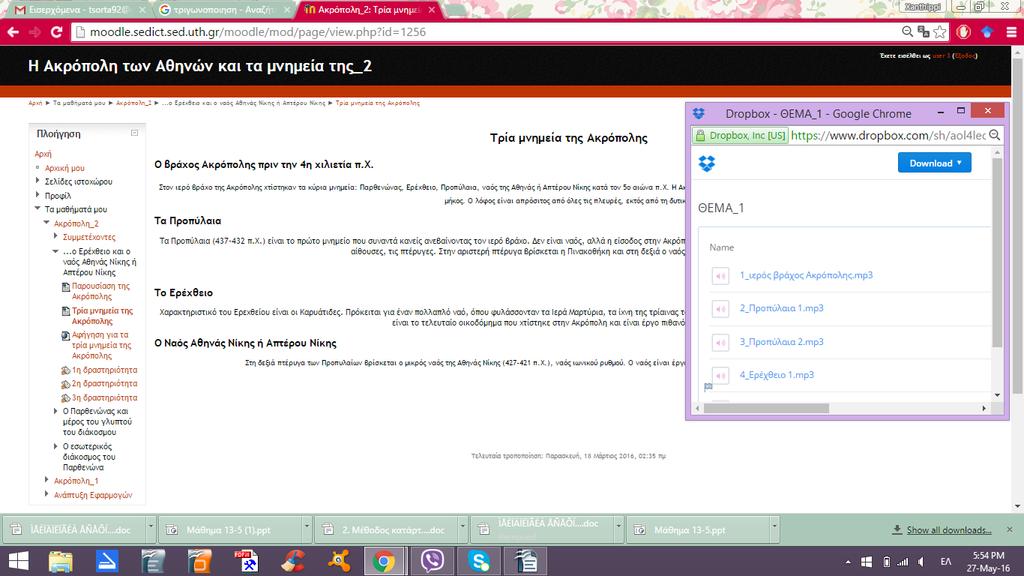Click the audio icon beside 1_ιερός βράχος Ακρόπολης.mp3
The width and height of the screenshot is (1024, 576).
pyautogui.click(x=720, y=276)
